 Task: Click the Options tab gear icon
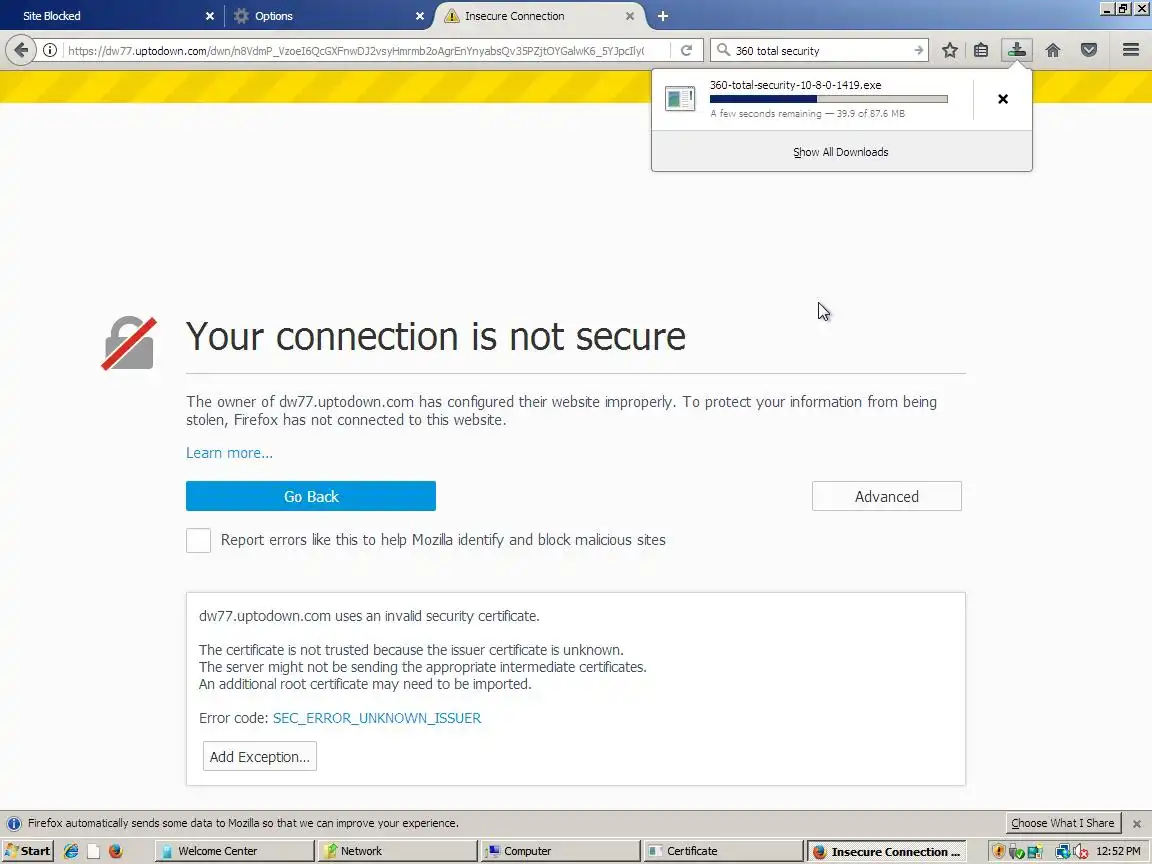coord(241,15)
